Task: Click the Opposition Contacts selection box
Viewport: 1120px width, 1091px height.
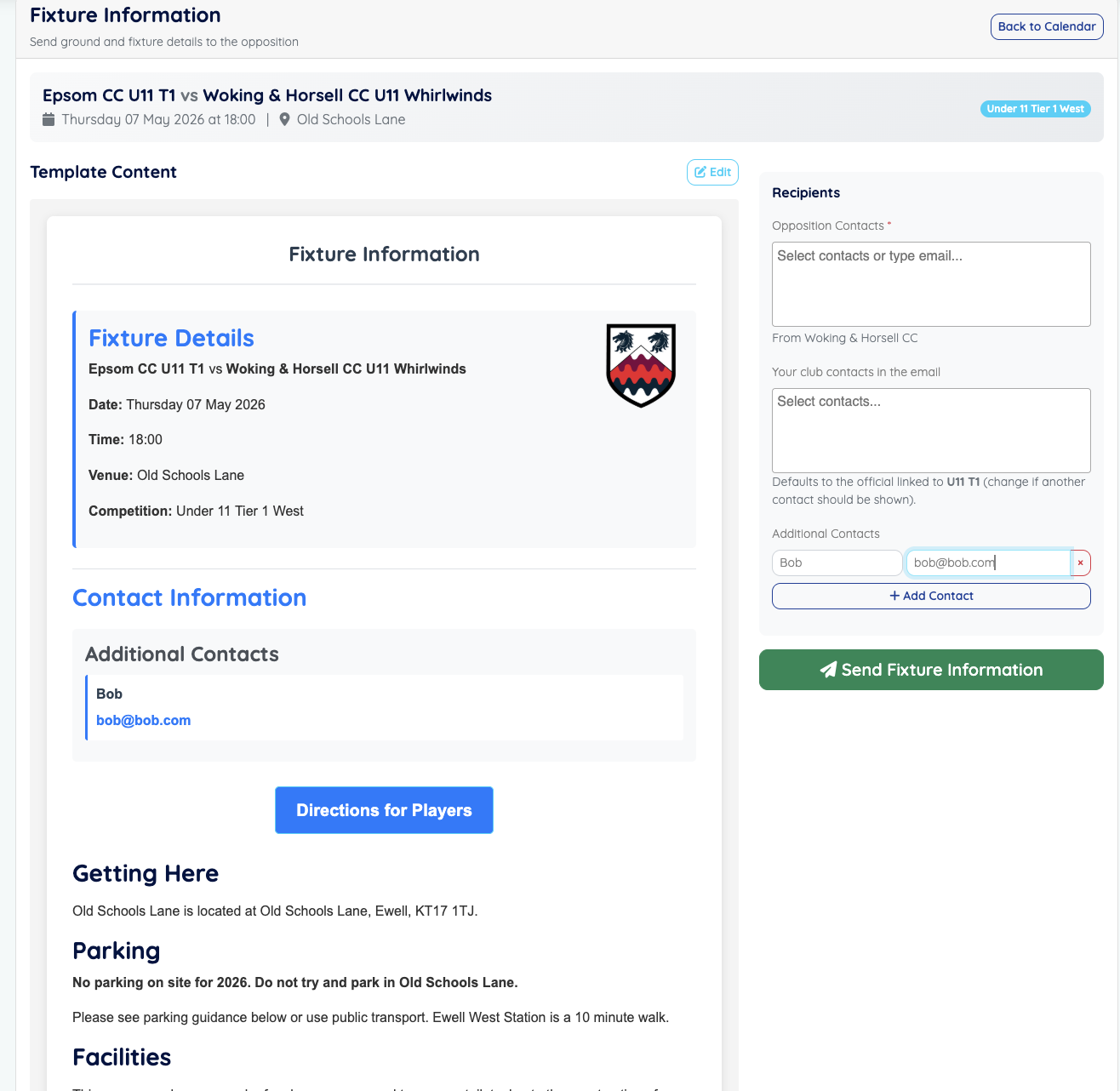Action: (931, 284)
